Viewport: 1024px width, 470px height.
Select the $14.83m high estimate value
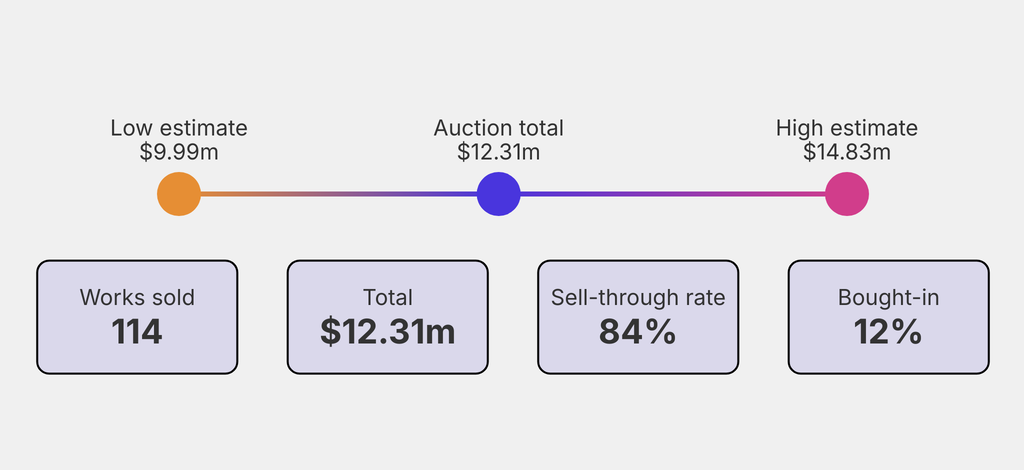coord(847,152)
